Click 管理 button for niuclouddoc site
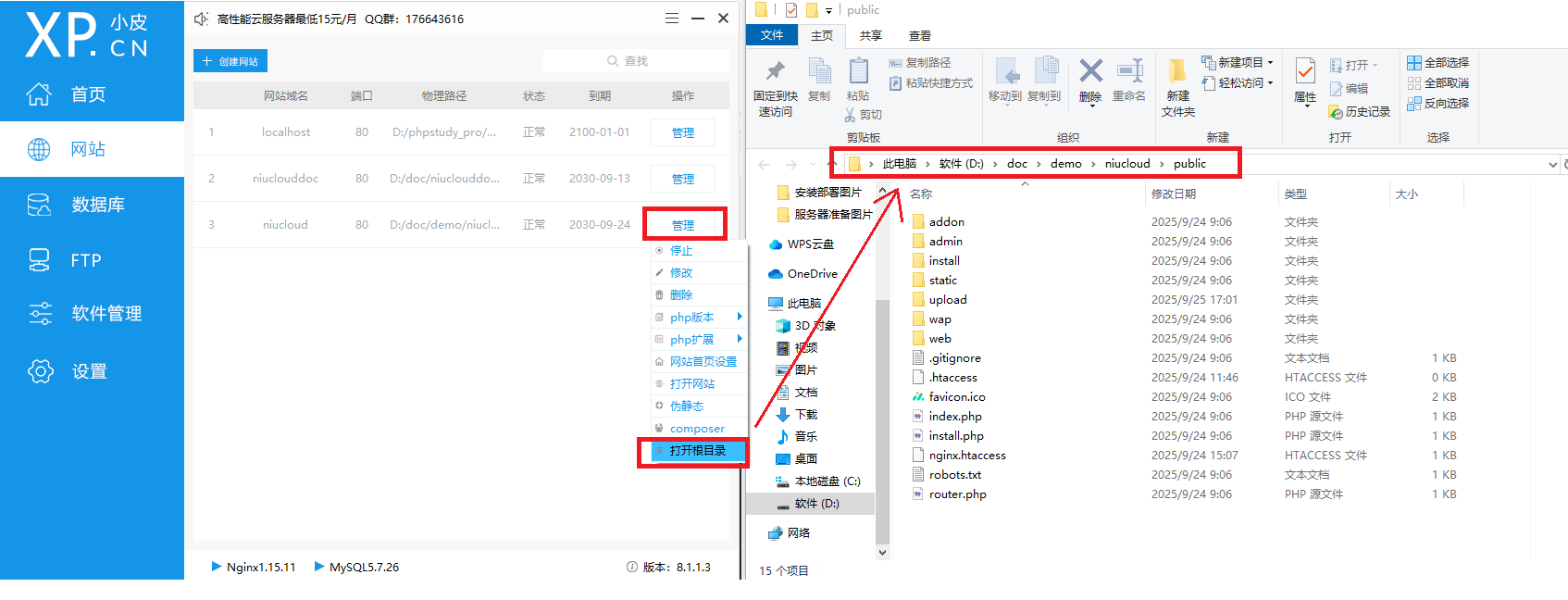Screen dimensions: 1568x600 click(x=682, y=179)
